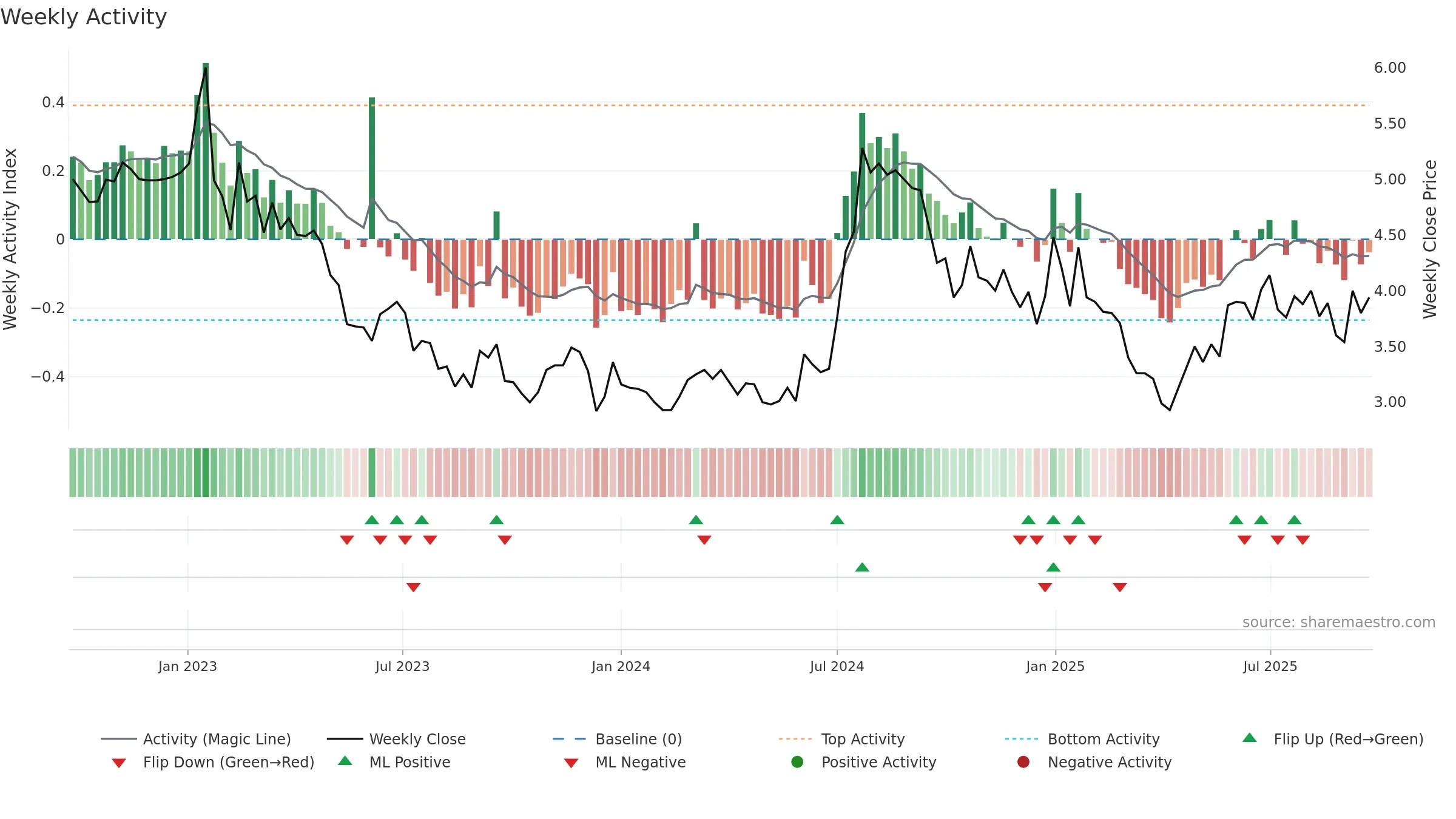The height and width of the screenshot is (819, 1456).
Task: Click the last Flip Up triangle after Jul 2025
Action: (1294, 520)
